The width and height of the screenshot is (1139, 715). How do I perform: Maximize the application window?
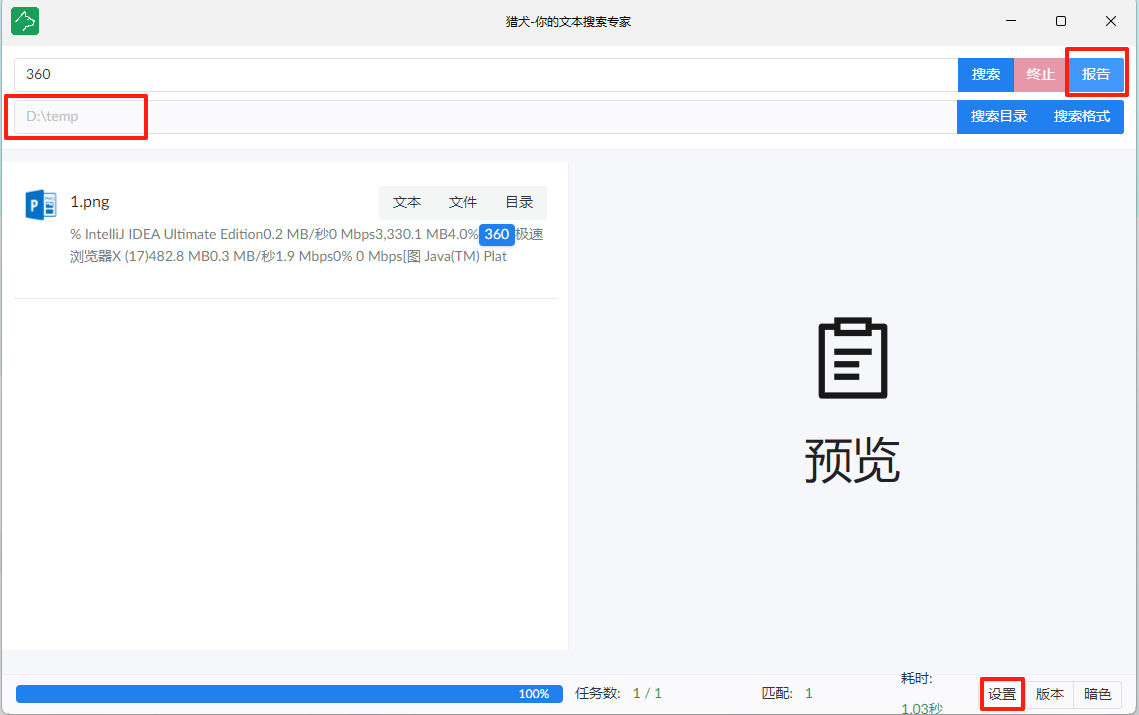(x=1060, y=21)
